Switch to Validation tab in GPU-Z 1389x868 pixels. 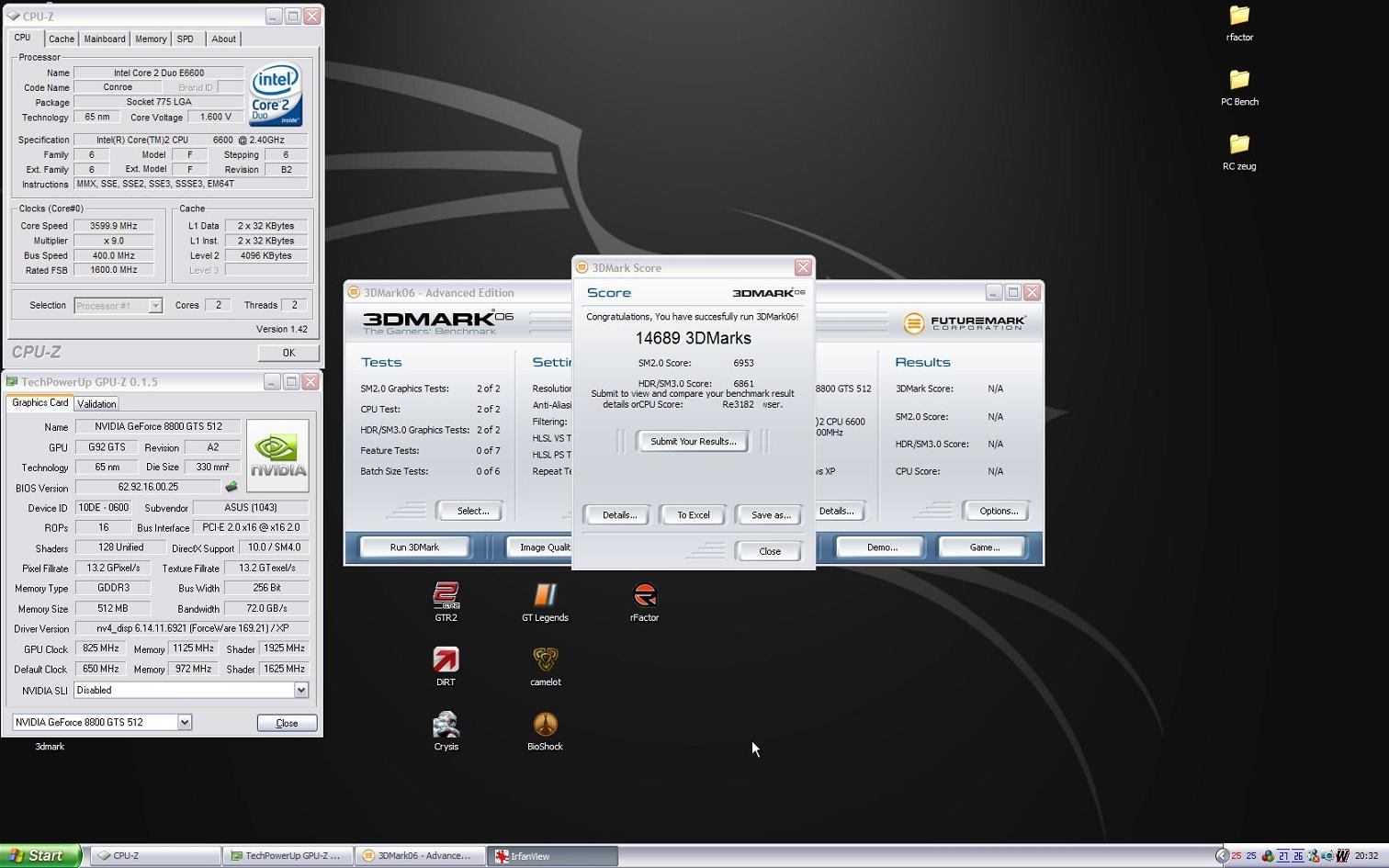96,404
